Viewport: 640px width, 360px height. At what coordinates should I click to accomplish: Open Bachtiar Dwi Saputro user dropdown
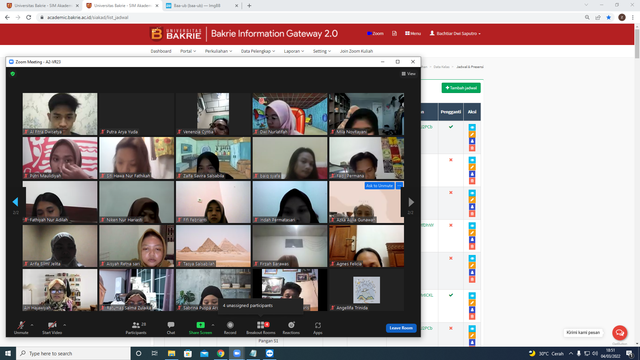455,33
